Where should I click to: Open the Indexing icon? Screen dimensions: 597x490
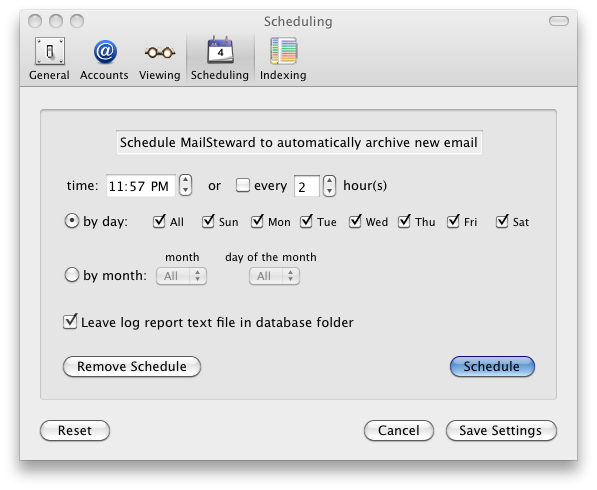click(x=283, y=51)
